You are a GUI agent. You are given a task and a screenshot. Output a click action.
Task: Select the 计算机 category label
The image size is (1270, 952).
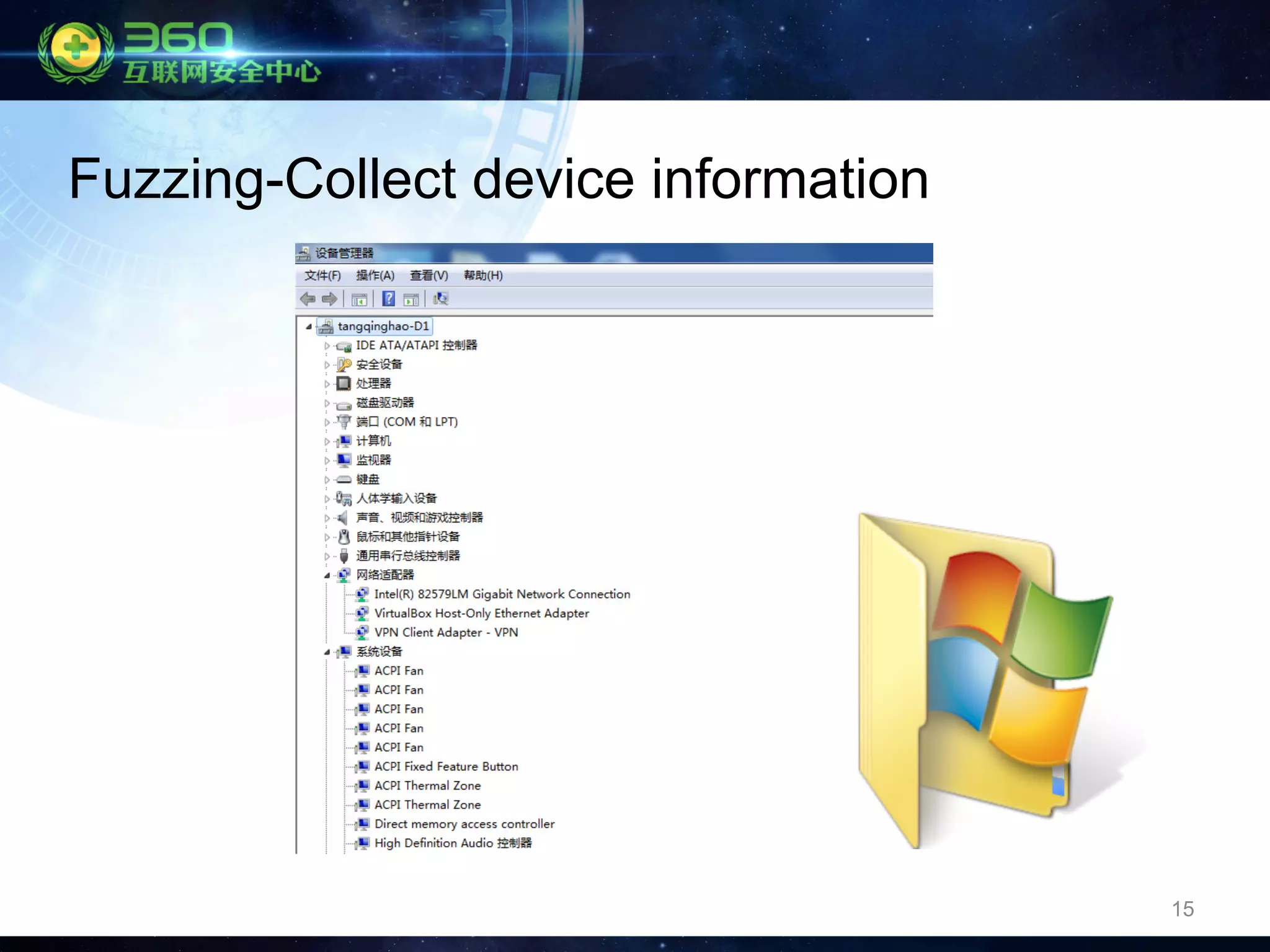pyautogui.click(x=373, y=441)
